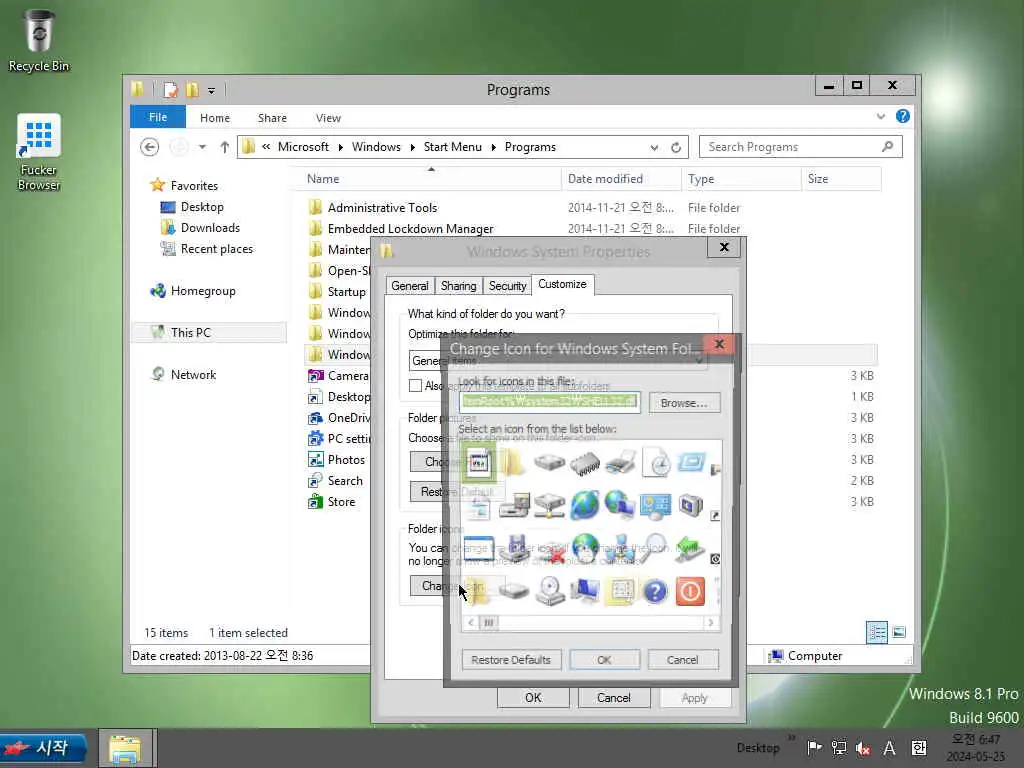The width and height of the screenshot is (1024, 768).
Task: Click the Search Programs box
Action: point(801,147)
